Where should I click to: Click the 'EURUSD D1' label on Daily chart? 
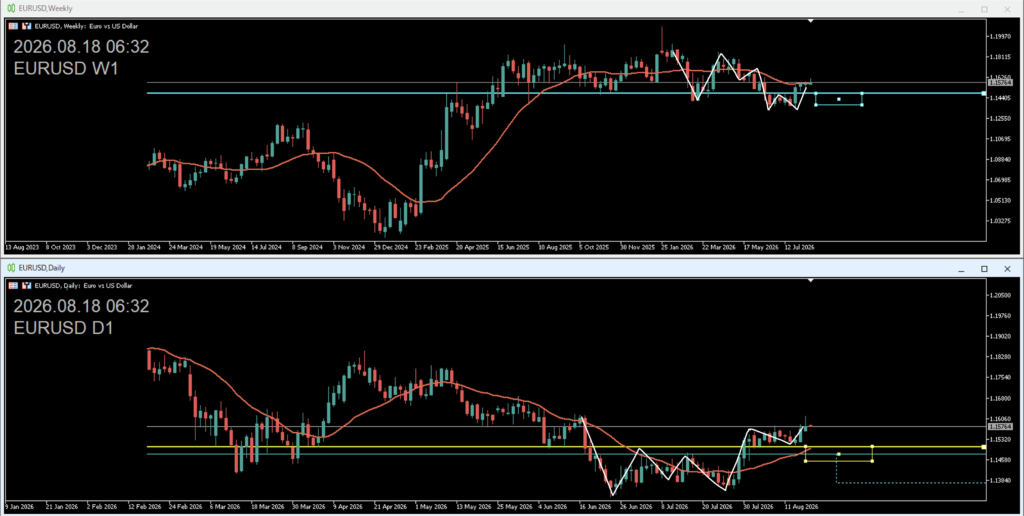click(63, 328)
